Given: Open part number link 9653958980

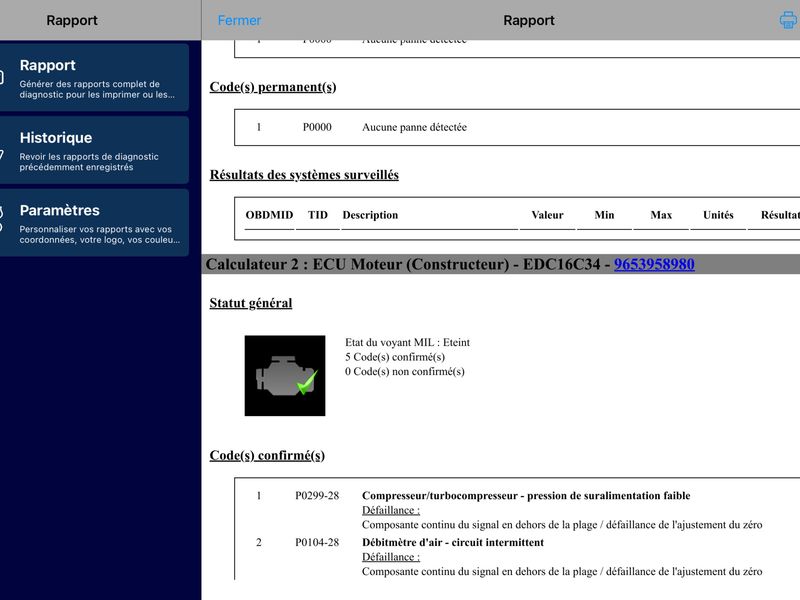Looking at the screenshot, I should click(654, 264).
